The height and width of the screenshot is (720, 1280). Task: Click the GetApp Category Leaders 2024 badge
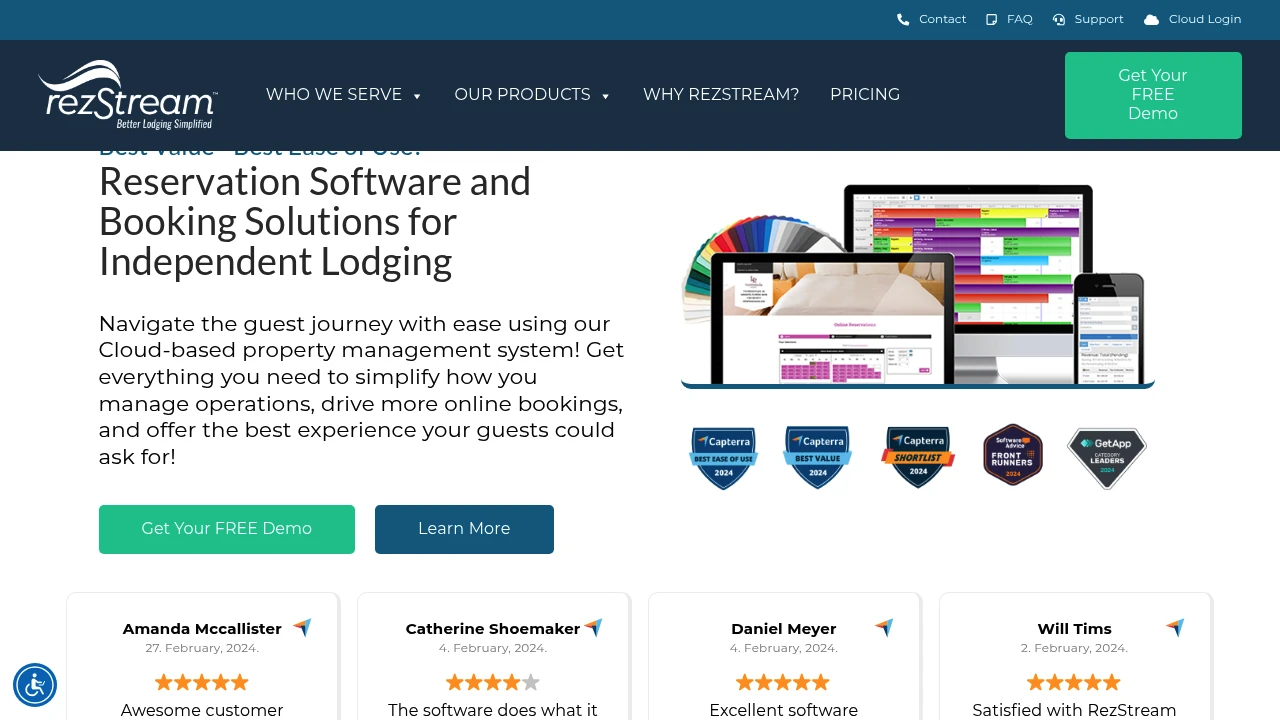1106,457
